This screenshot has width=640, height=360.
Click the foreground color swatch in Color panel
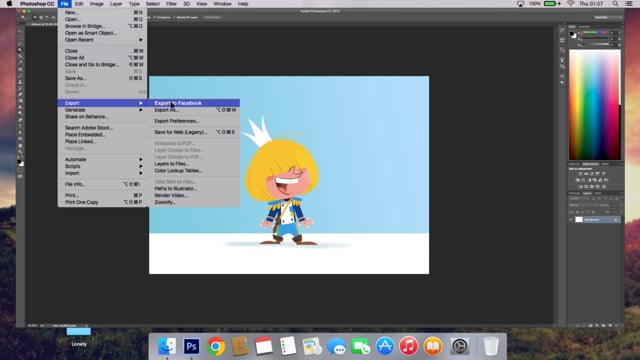[572, 33]
